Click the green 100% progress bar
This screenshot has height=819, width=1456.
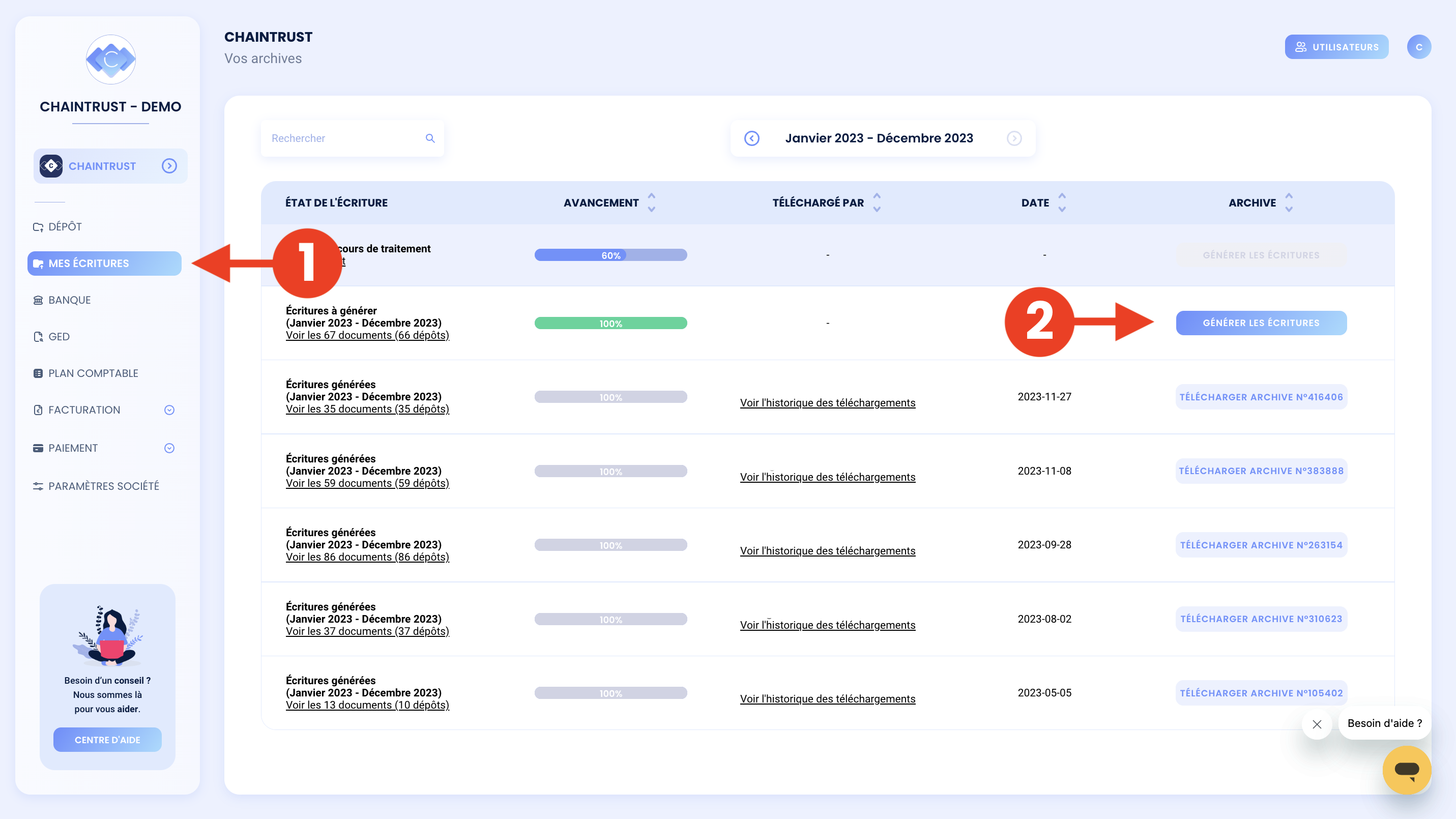[610, 324]
